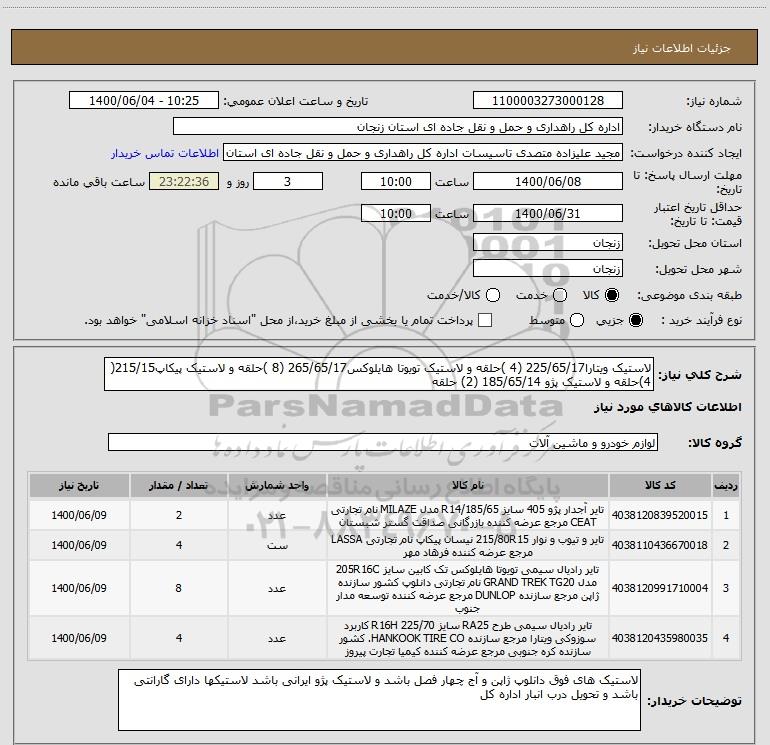Viewport: 770px width, 745px height.
Task: Click the تعداد / مقدار column header
Action: 179,485
